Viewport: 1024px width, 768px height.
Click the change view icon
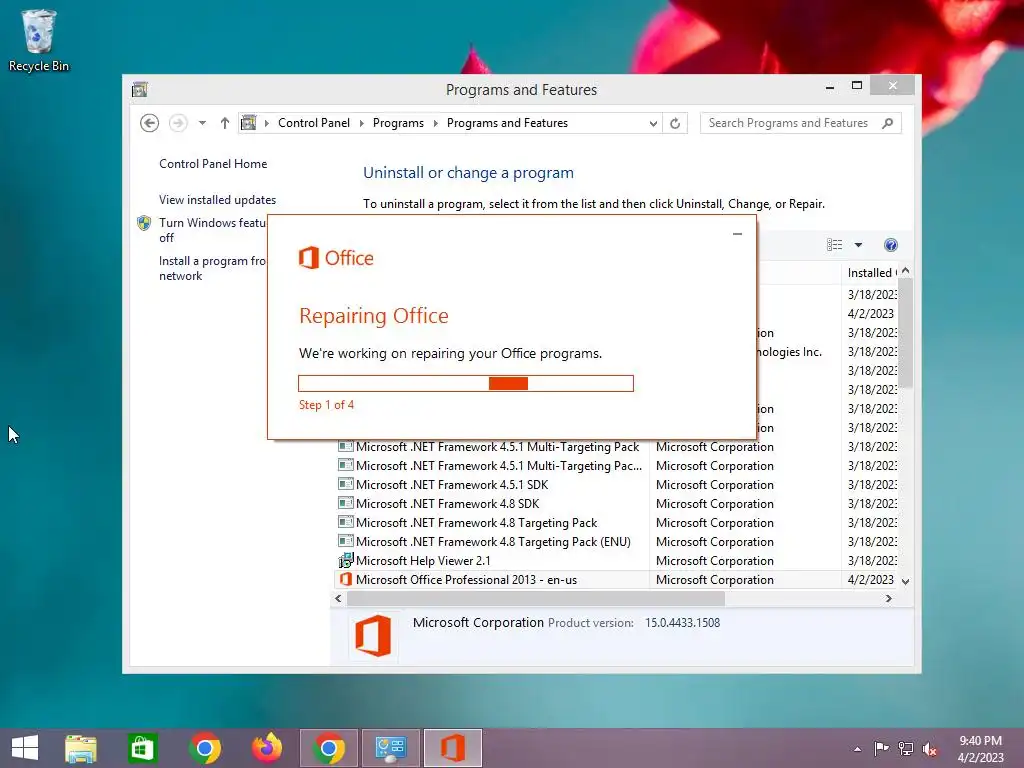[835, 245]
